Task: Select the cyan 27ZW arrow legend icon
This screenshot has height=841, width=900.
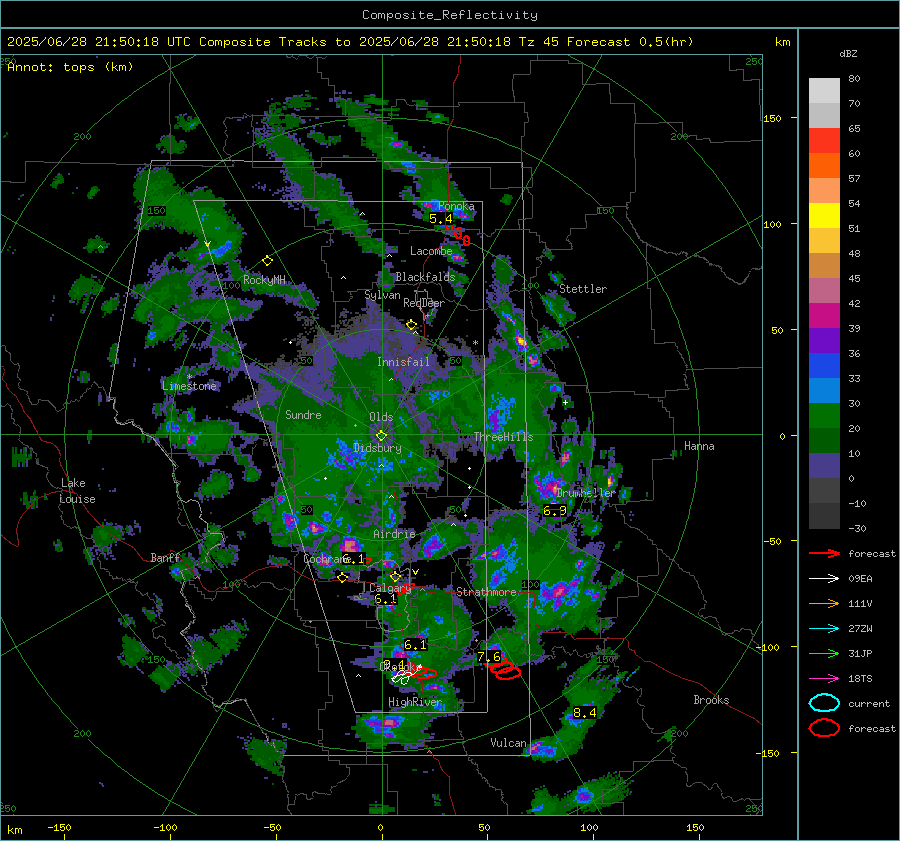Action: [824, 629]
